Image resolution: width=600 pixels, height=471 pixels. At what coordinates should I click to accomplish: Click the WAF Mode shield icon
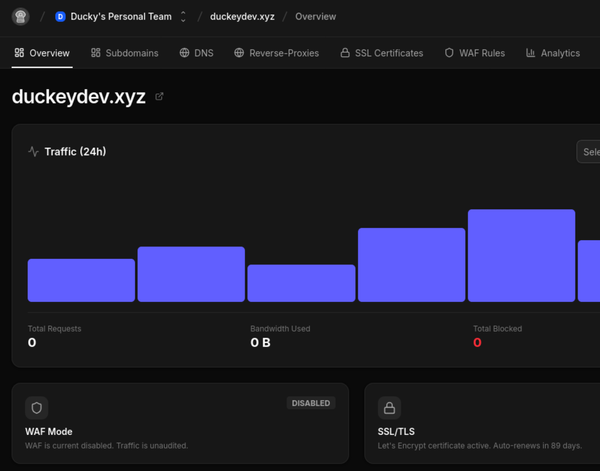[x=37, y=408]
